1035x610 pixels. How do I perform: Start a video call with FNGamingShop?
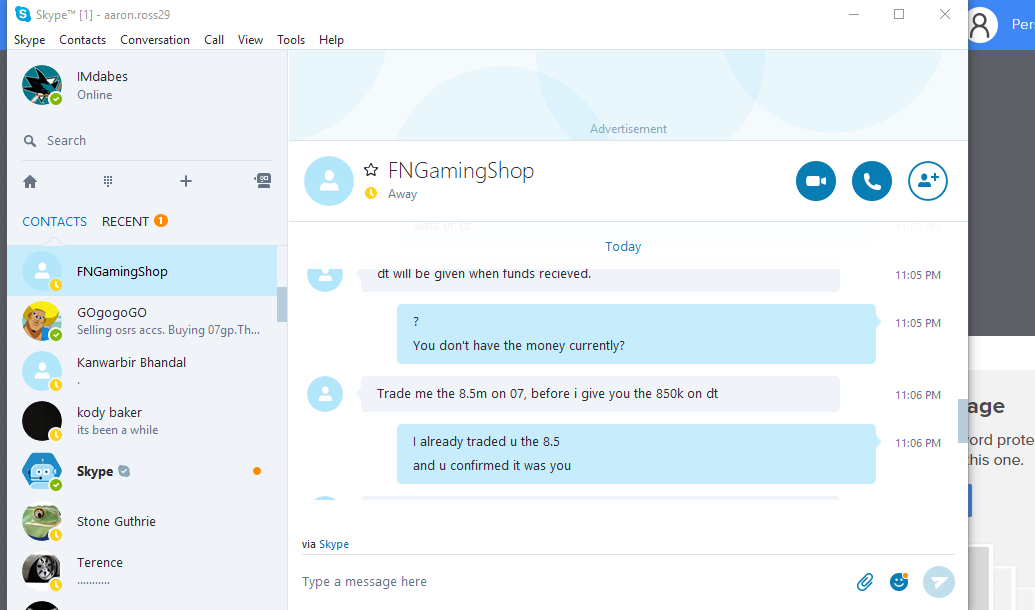click(816, 181)
